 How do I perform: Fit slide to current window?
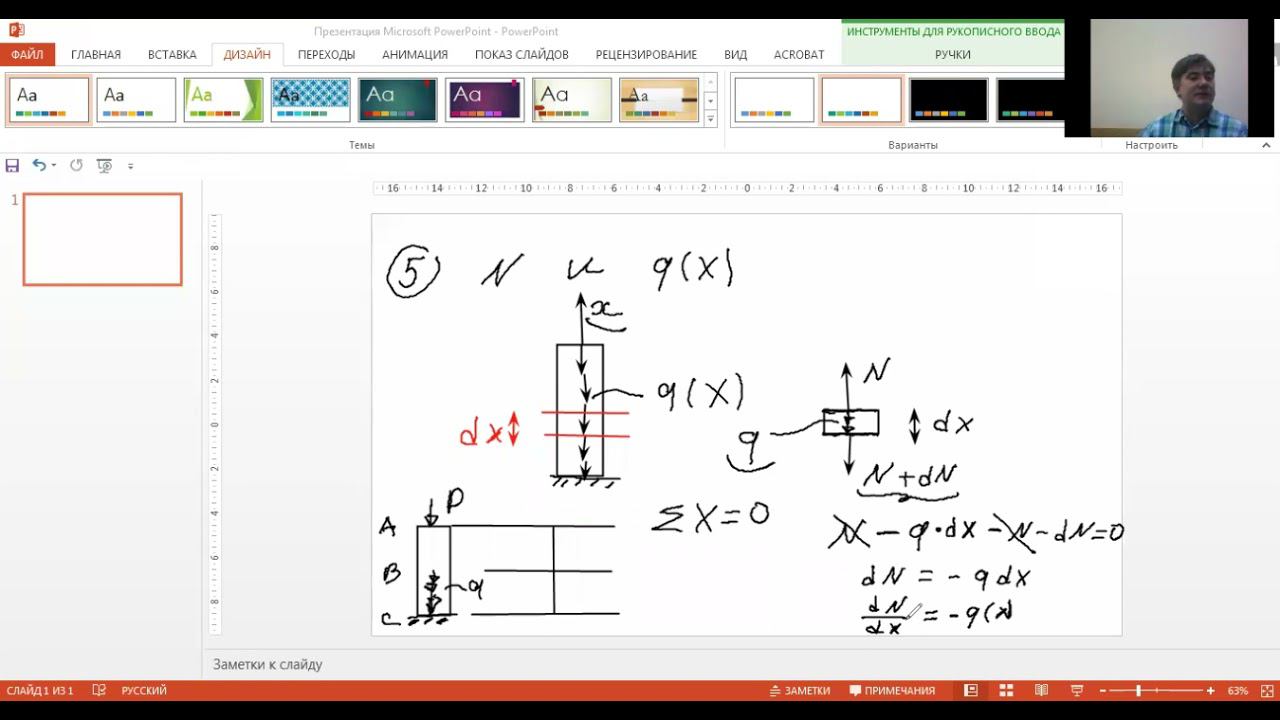[1265, 691]
